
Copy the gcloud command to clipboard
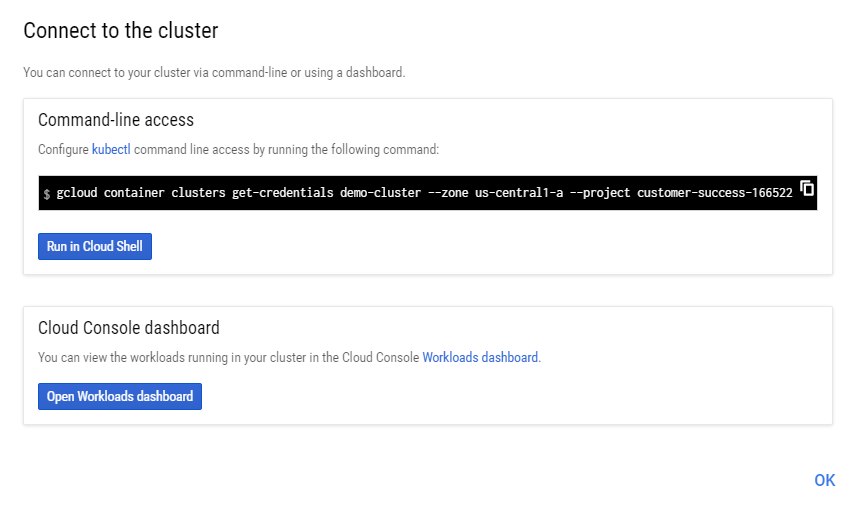[808, 188]
